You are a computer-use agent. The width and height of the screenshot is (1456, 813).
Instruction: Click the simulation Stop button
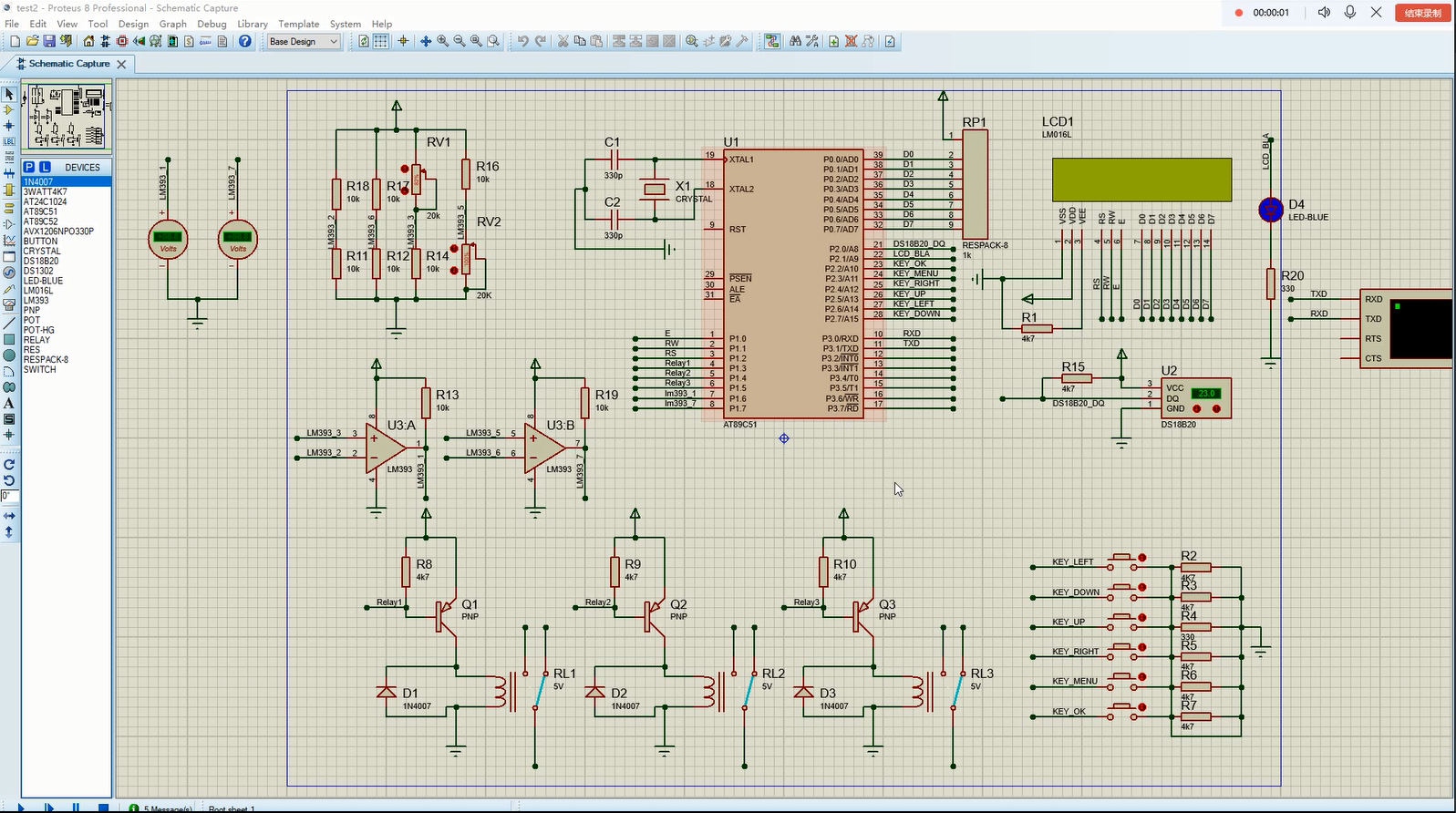[x=103, y=808]
